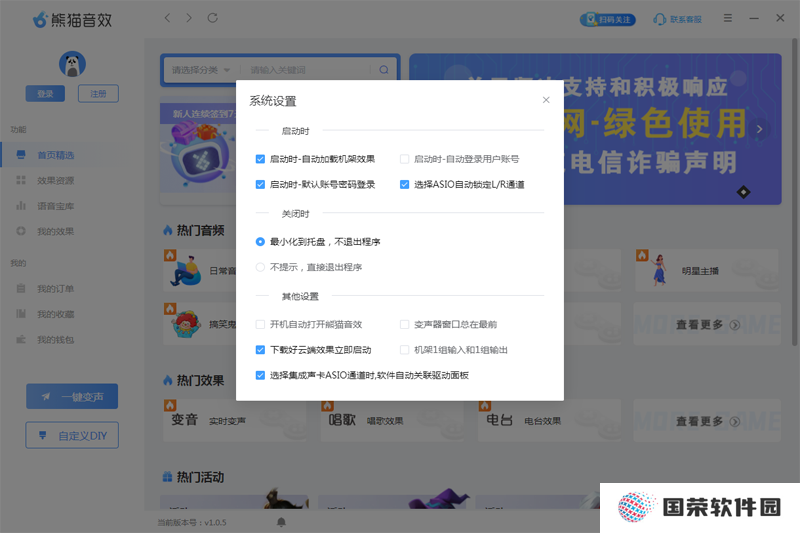Close the 系统设置 dialog
This screenshot has height=533, width=800.
pos(546,100)
